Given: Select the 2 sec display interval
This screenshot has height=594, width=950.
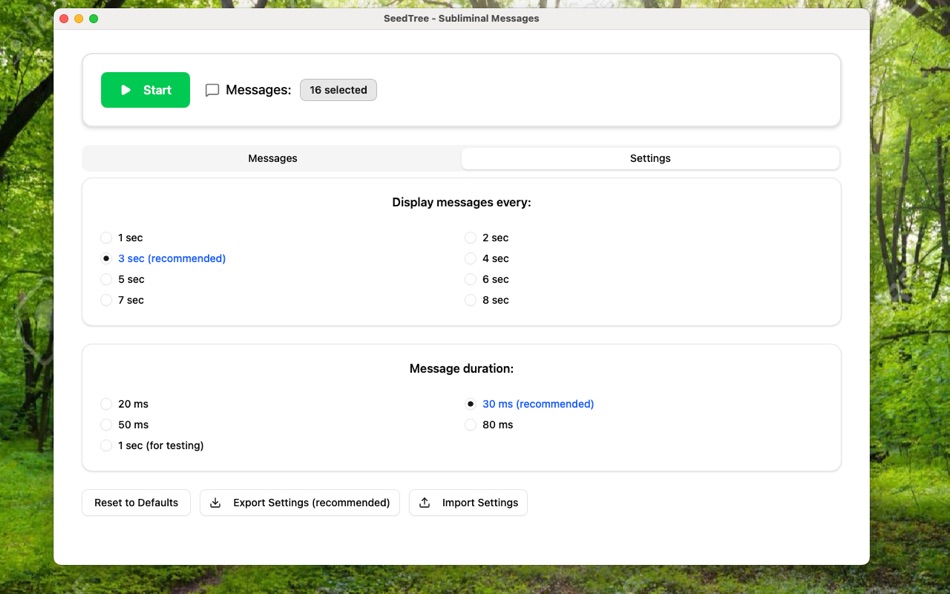Looking at the screenshot, I should [x=470, y=238].
